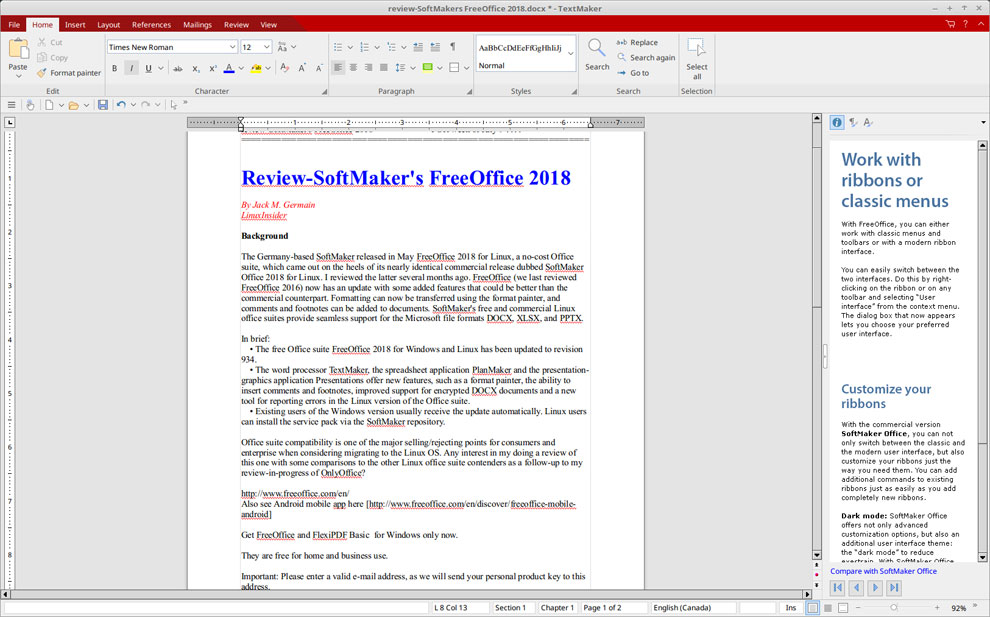Click the Select all icon
990x617 pixels.
click(696, 48)
